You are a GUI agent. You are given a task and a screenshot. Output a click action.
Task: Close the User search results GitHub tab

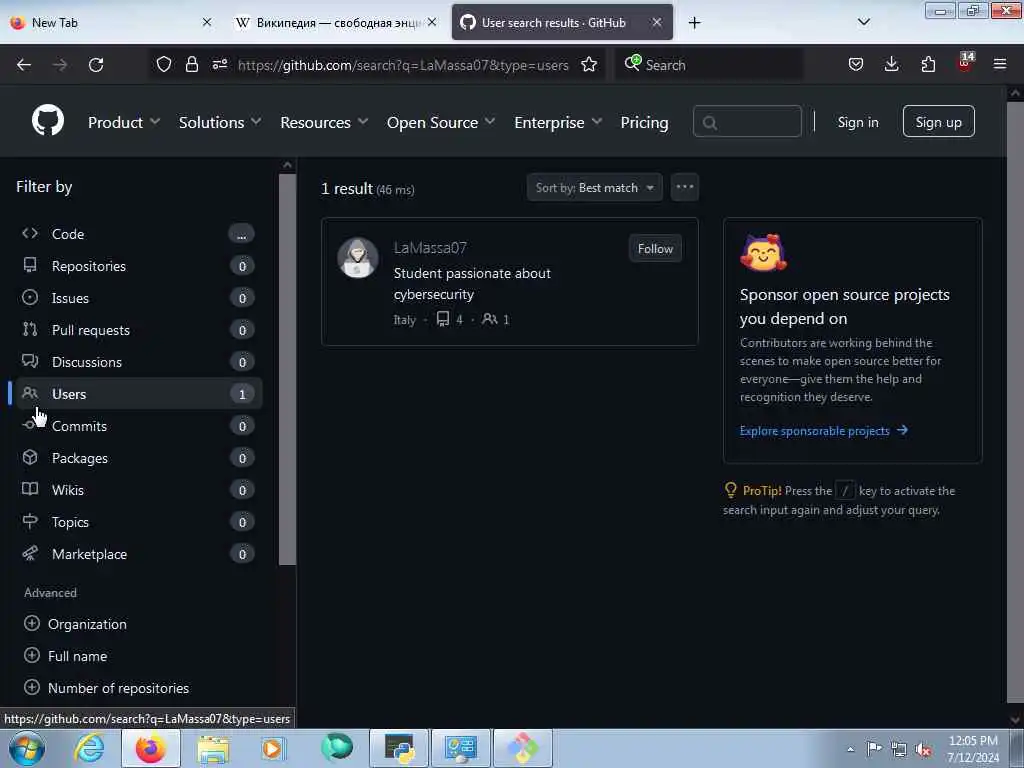pos(657,22)
